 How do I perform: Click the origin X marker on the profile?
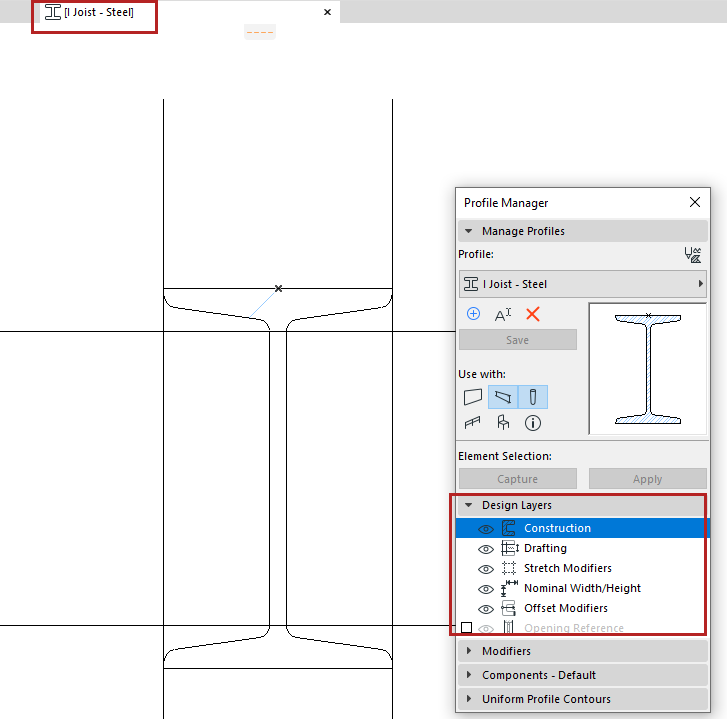coord(278,288)
